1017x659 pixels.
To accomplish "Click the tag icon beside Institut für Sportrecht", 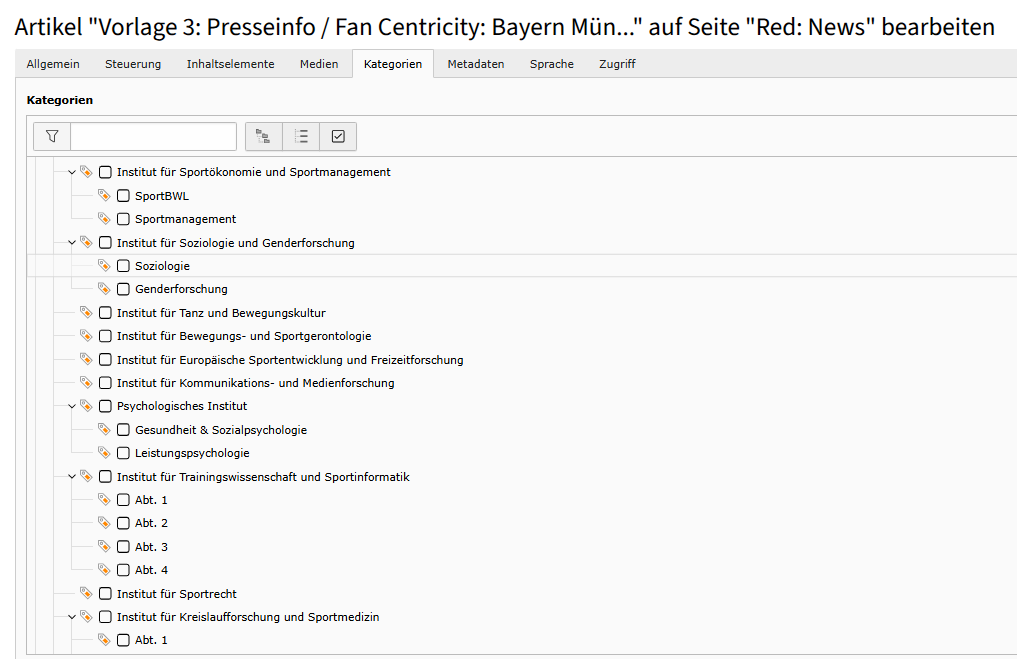I will click(x=86, y=594).
